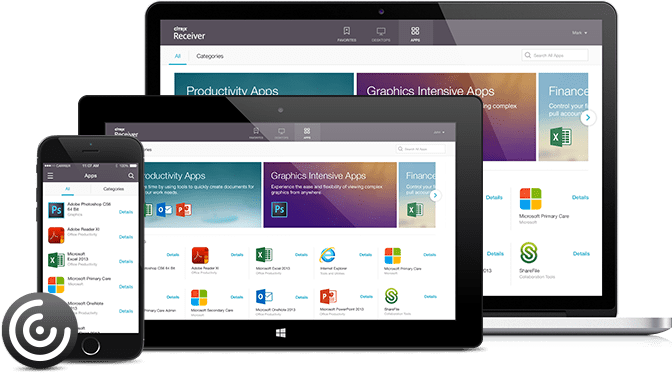Tap the Windows button on the tablet bezel
Screen dimensions: 672x373
281,333
